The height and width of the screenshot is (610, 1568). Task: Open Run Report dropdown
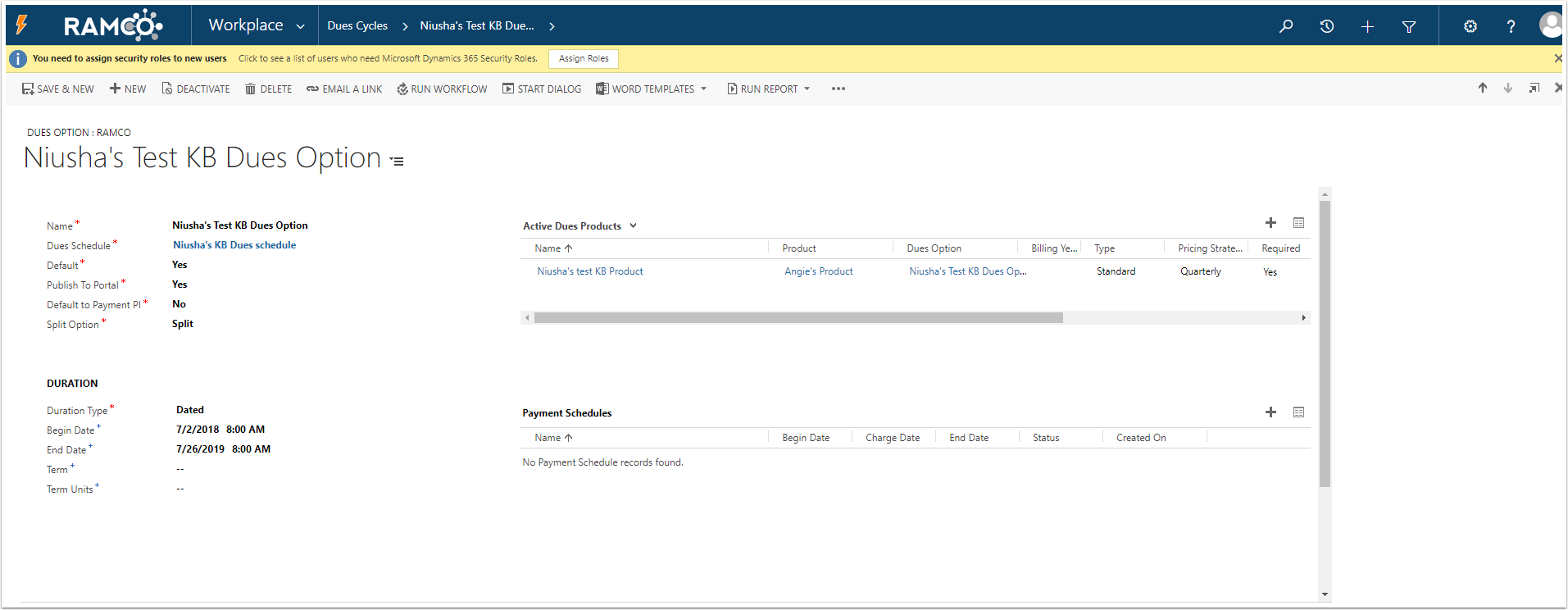(769, 89)
